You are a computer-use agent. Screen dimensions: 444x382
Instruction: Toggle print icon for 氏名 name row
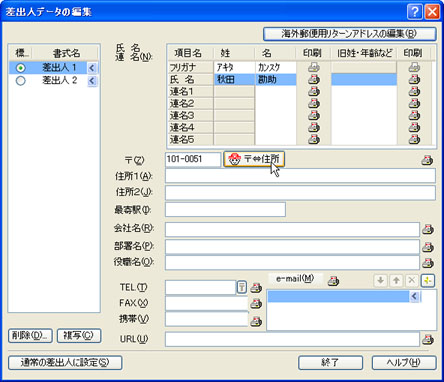tap(313, 79)
